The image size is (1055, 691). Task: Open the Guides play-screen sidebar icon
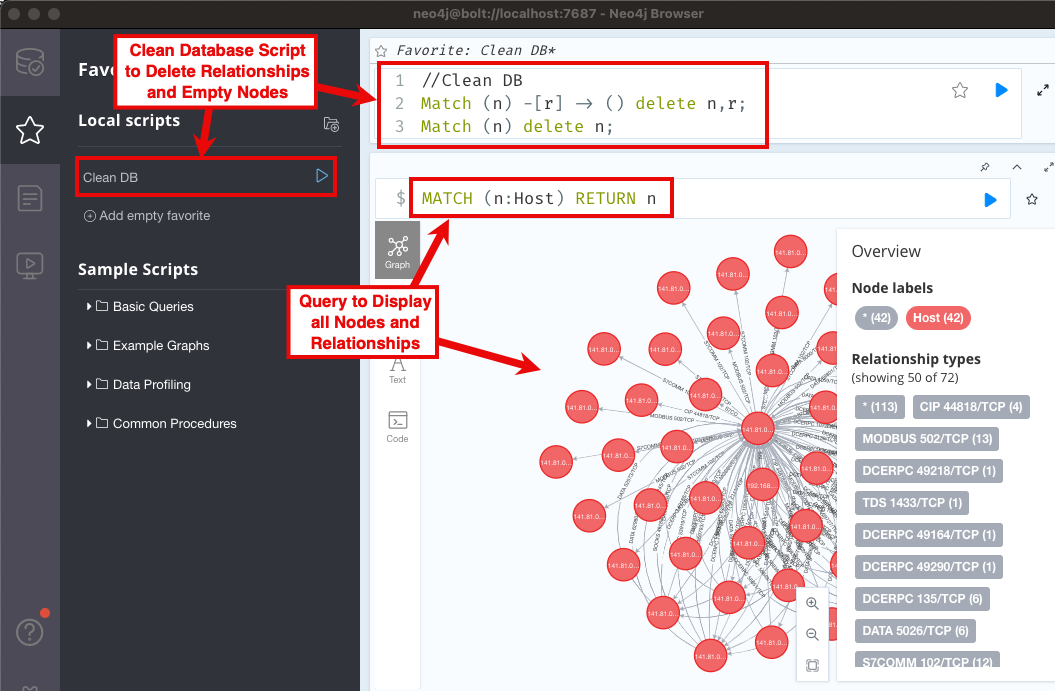coord(30,266)
